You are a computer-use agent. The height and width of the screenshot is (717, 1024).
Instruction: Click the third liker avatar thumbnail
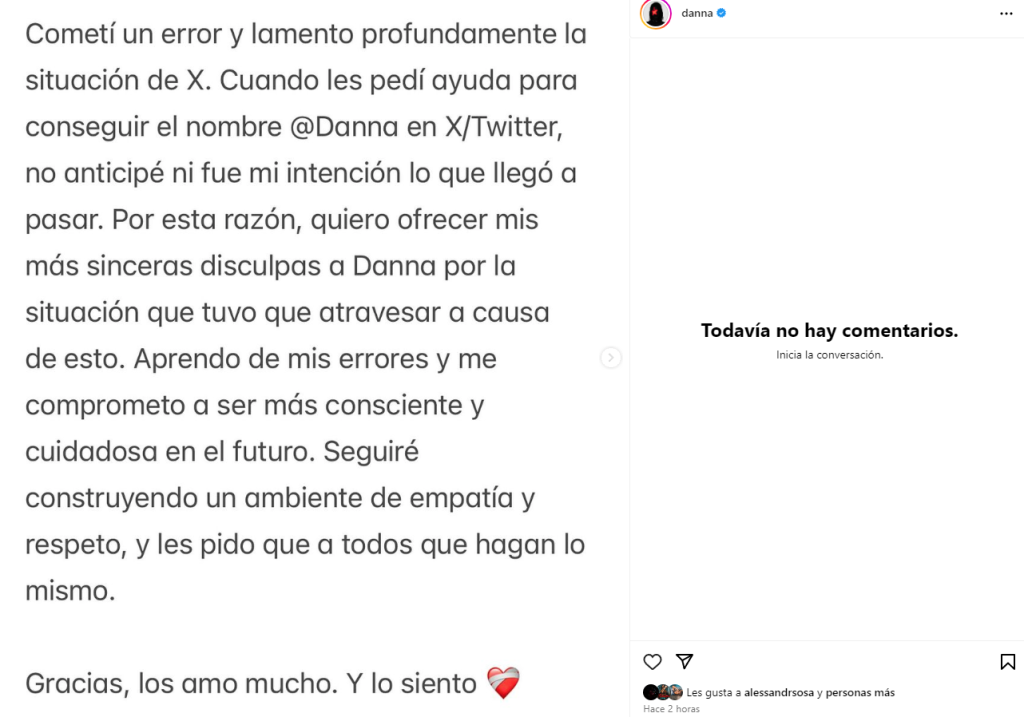(676, 692)
